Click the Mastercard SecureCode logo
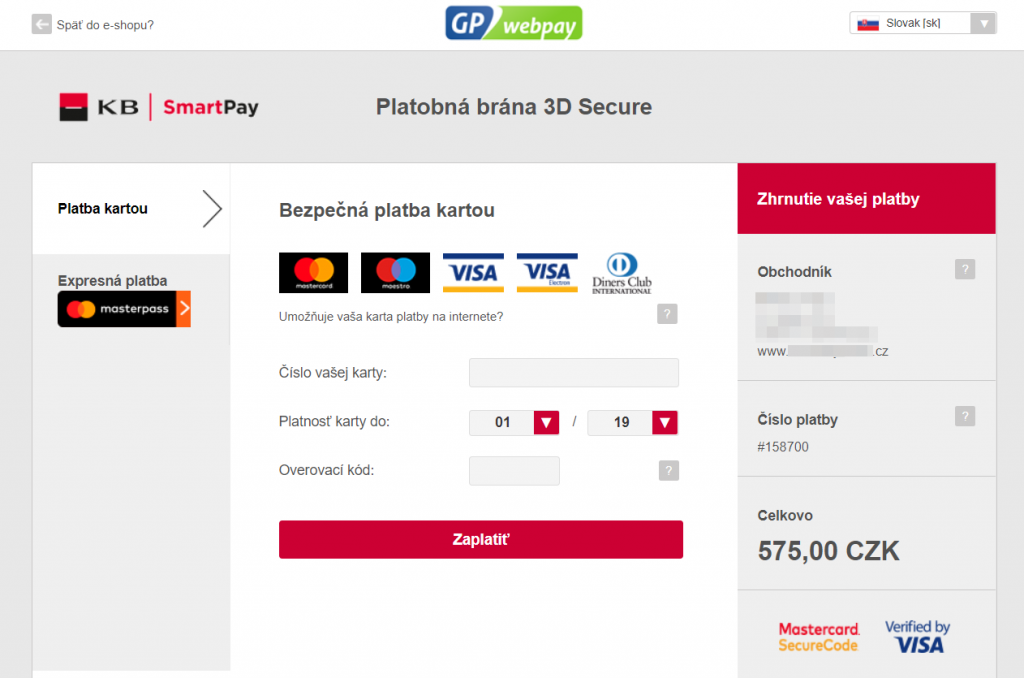Viewport: 1024px width, 678px height. point(818,635)
